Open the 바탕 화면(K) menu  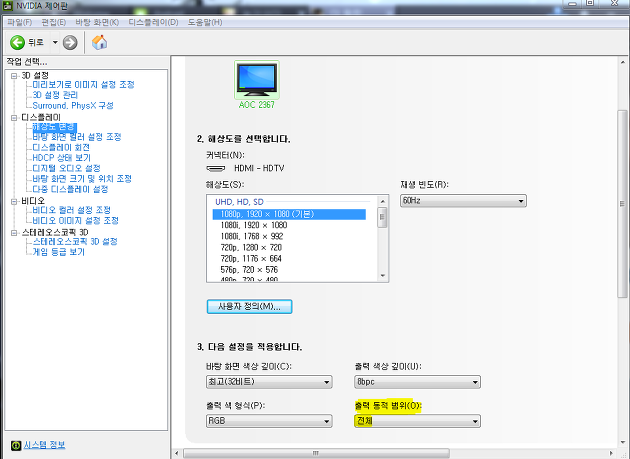click(97, 22)
